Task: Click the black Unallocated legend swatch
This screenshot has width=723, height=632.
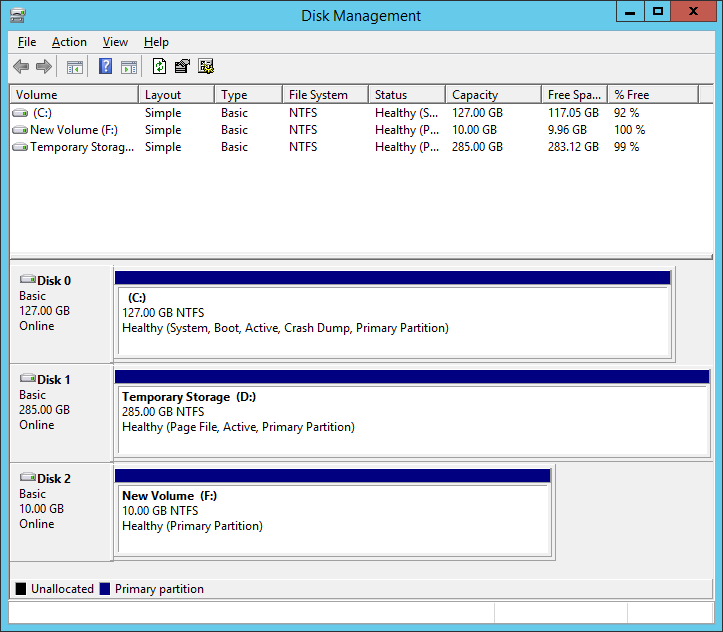Action: coord(21,589)
